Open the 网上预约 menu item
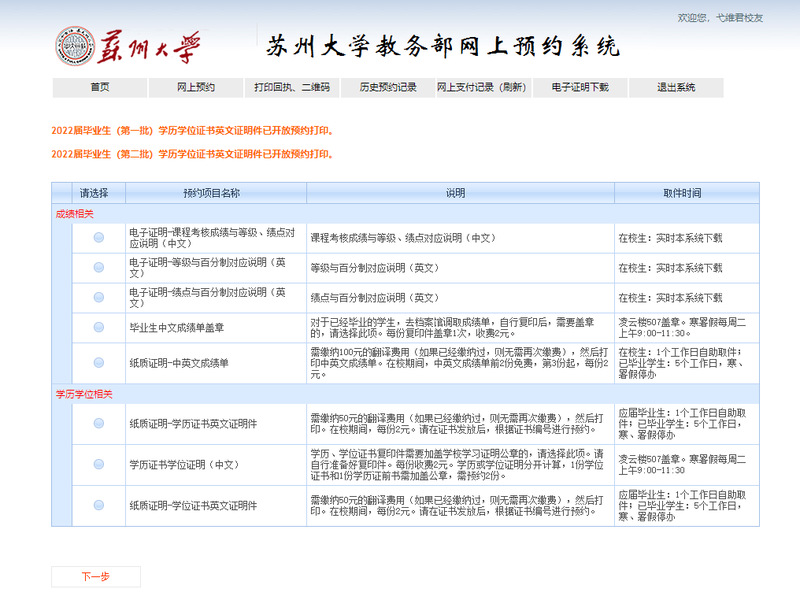This screenshot has width=800, height=600. click(196, 87)
